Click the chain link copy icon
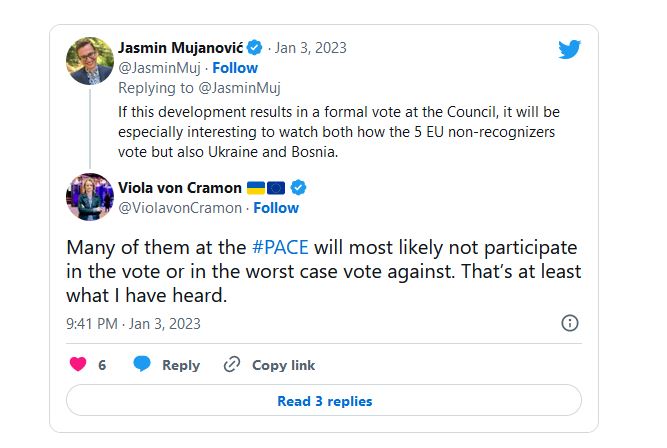Image resolution: width=667 pixels, height=448 pixels. coord(232,365)
